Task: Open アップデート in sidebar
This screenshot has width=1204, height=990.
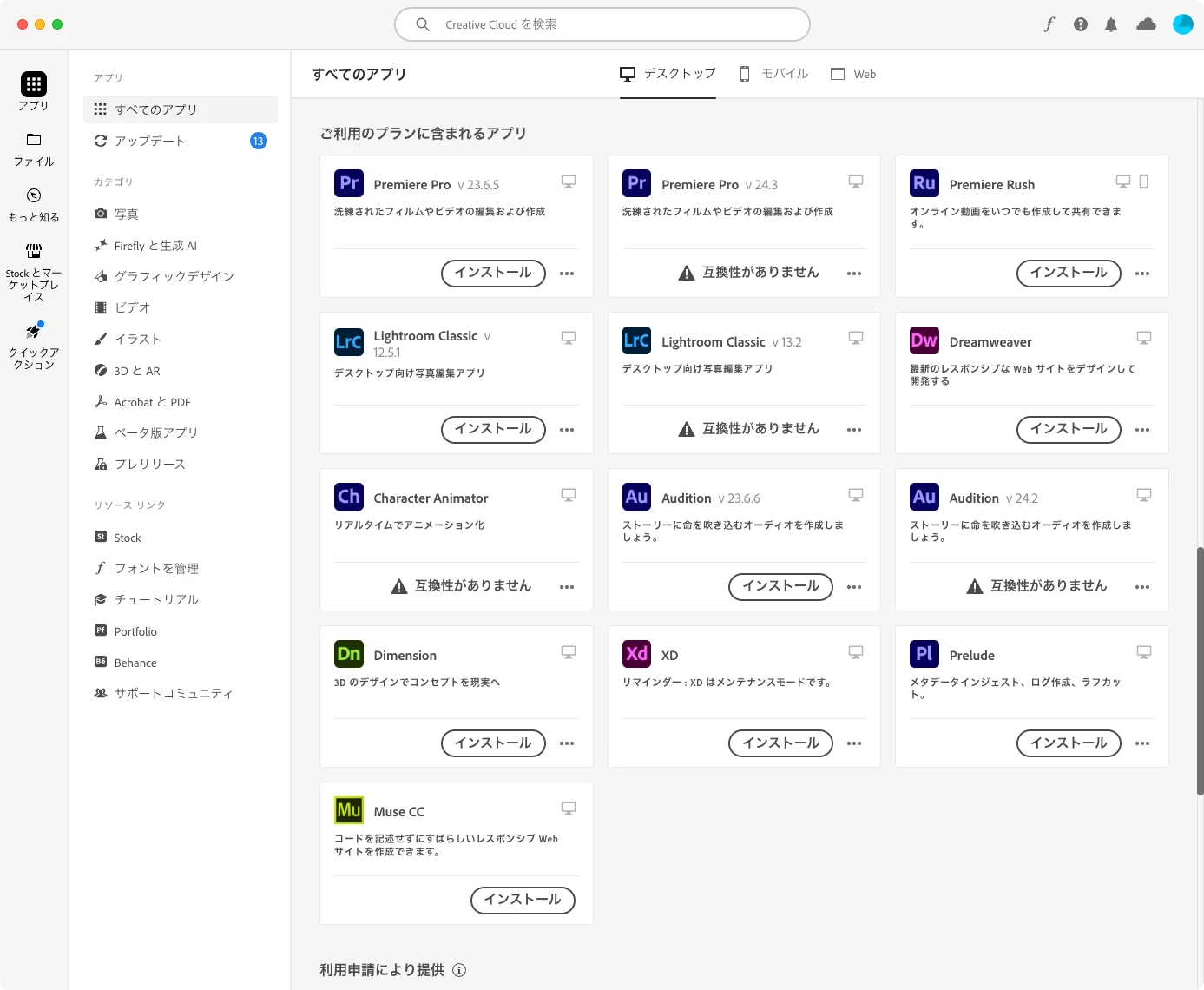Action: point(181,141)
